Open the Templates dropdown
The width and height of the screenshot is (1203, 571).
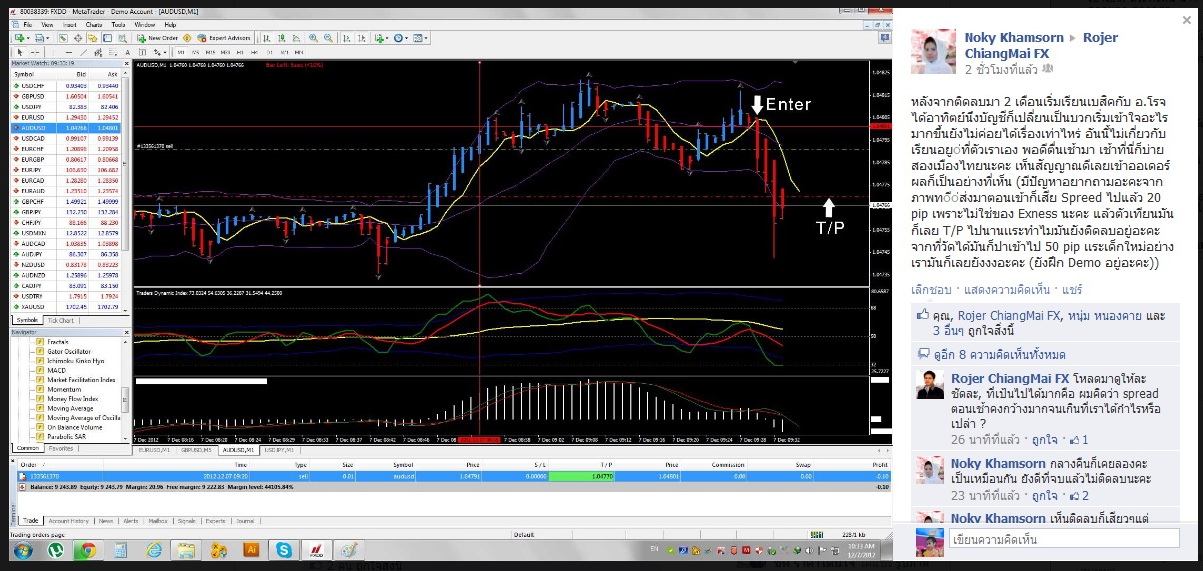click(x=420, y=38)
